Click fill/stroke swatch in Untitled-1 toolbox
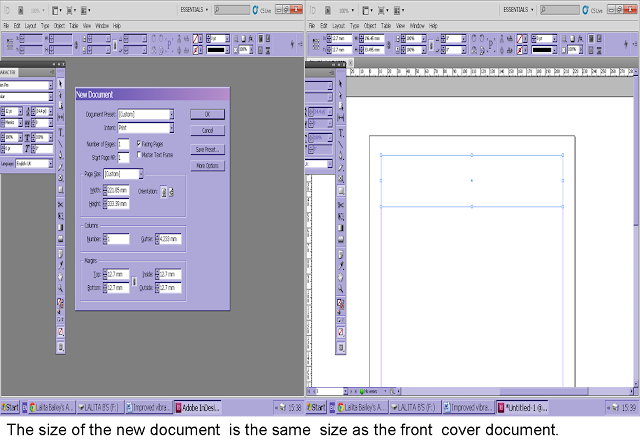This screenshot has height=442, width=640. (341, 304)
